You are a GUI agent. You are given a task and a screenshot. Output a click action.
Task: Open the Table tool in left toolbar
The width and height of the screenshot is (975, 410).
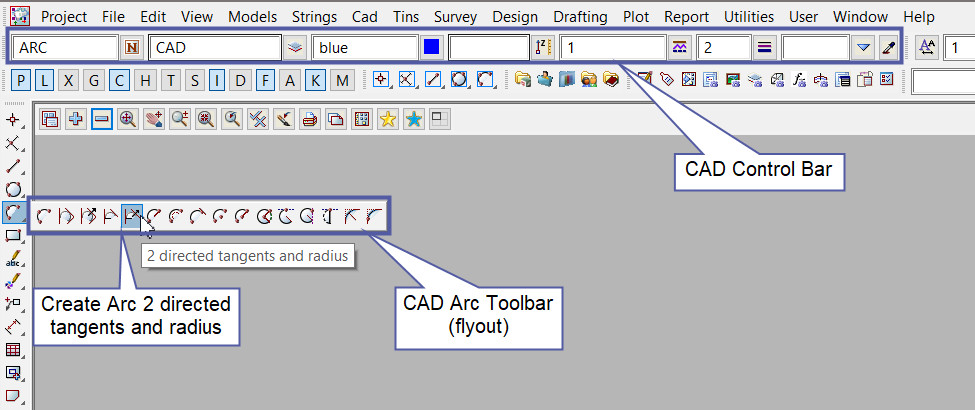13,350
